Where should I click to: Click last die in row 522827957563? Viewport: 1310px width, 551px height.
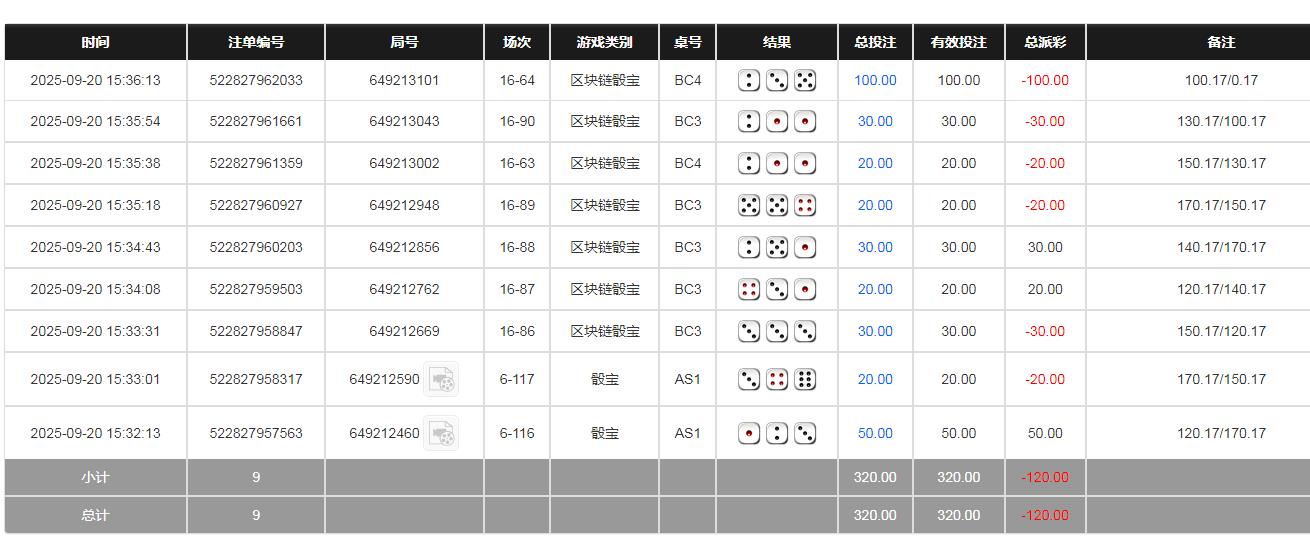pyautogui.click(x=805, y=434)
